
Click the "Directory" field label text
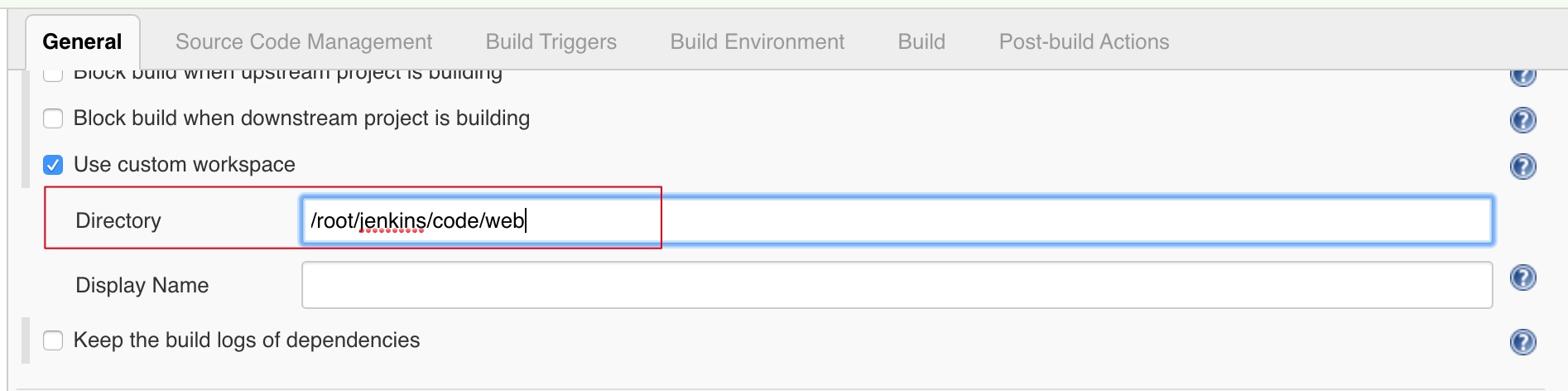[118, 220]
